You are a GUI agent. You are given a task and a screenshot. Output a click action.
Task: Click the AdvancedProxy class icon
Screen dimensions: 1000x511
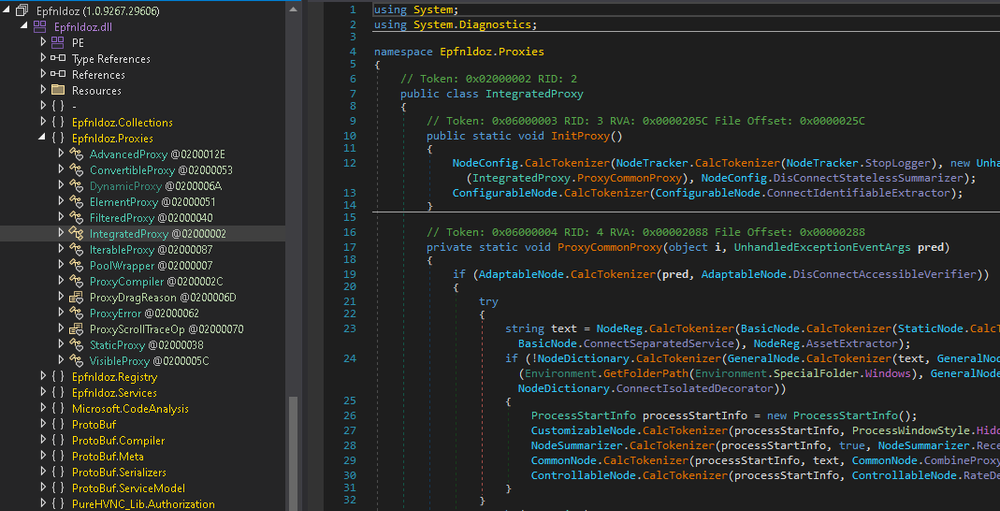(x=77, y=154)
